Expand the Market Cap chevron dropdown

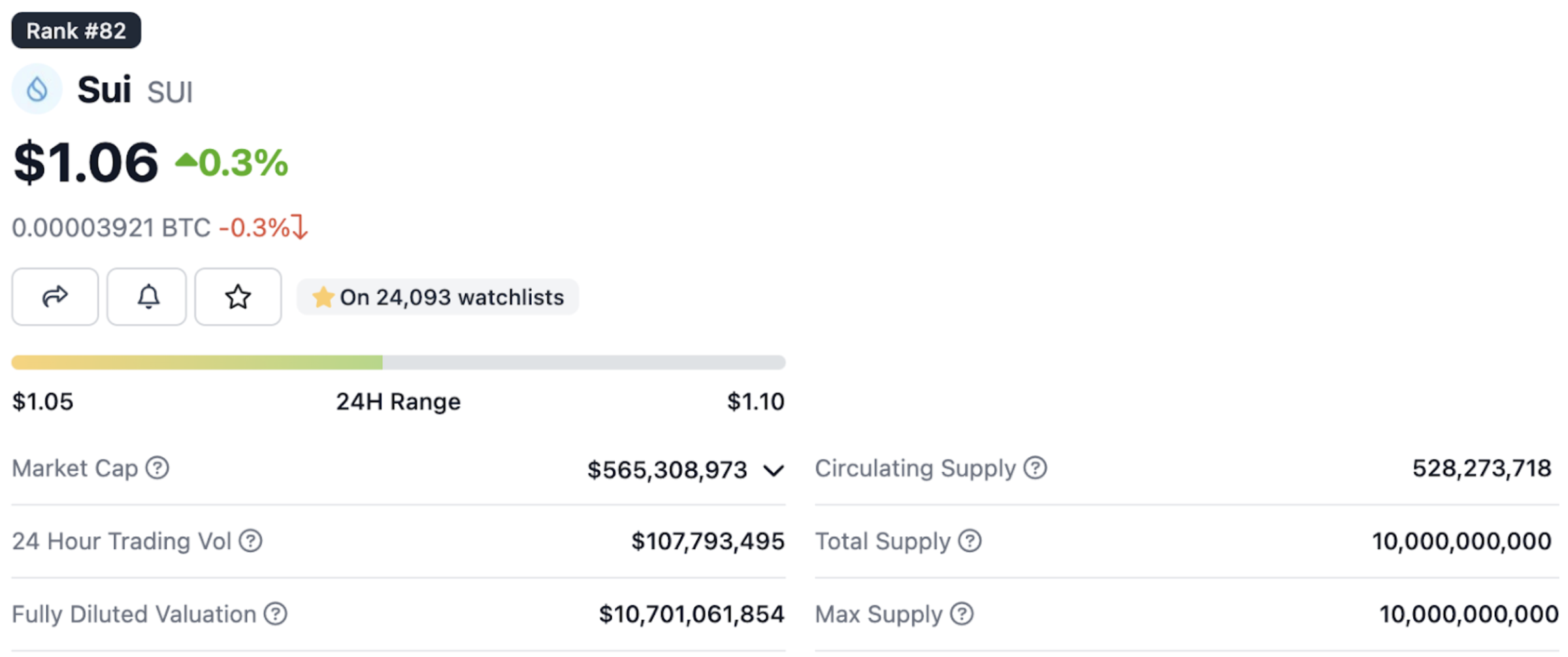coord(774,470)
